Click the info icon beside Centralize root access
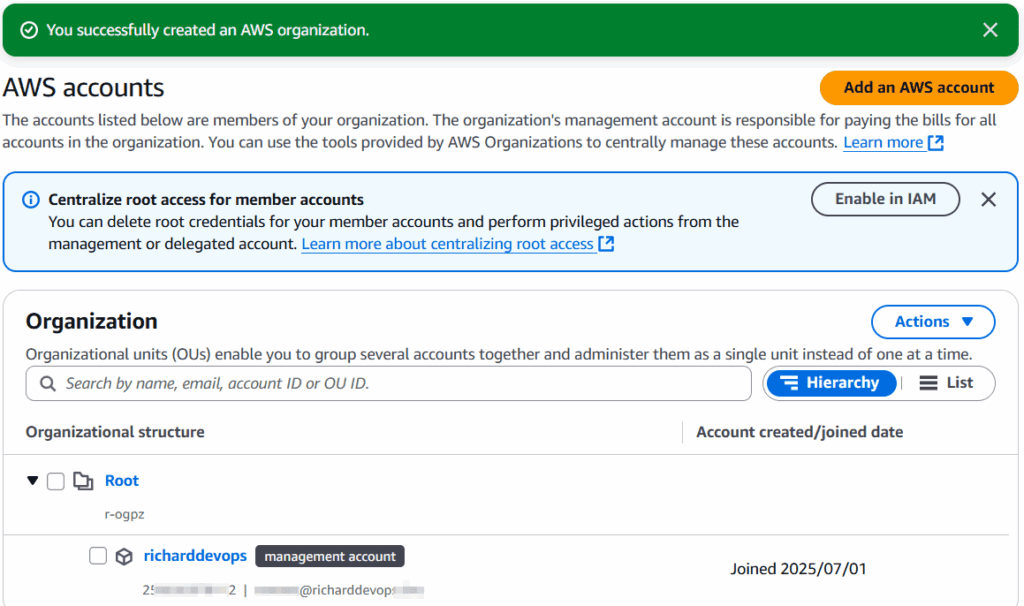Image resolution: width=1024 pixels, height=606 pixels. point(31,200)
